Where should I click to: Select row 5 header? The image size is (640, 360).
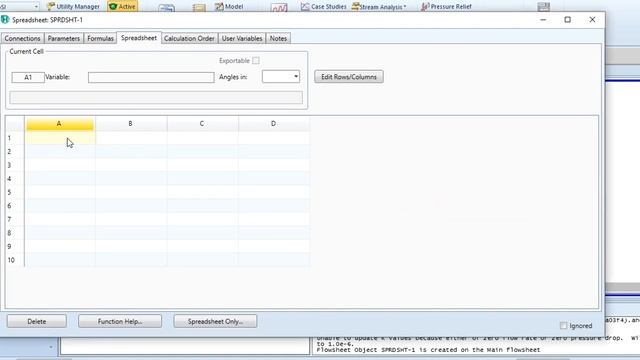(x=15, y=192)
